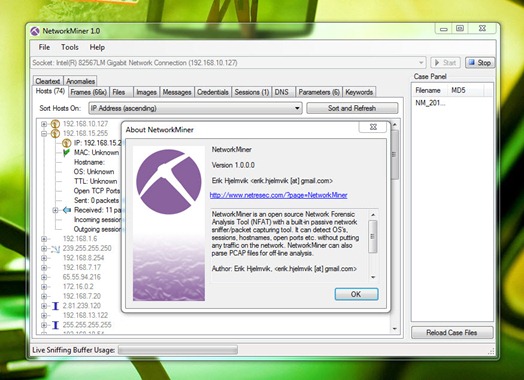Screen dimensions: 524x380
Task: Click the Start capture button
Action: click(x=446, y=62)
